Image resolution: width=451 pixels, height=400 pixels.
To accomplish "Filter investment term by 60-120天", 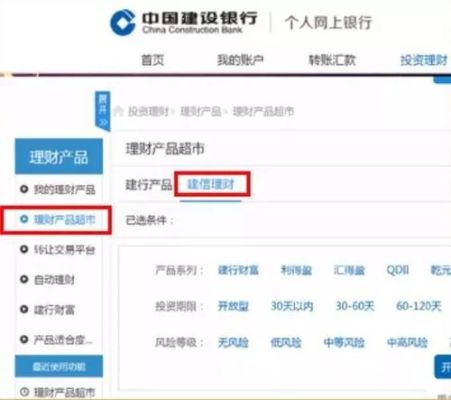I will click(419, 306).
